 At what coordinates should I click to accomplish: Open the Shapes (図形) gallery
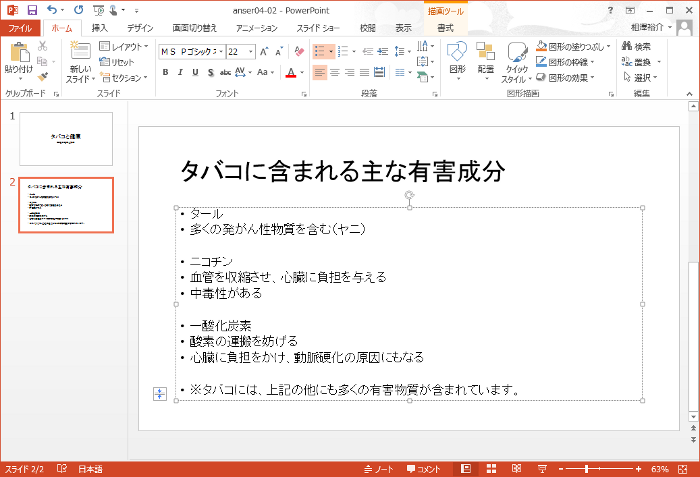coord(457,62)
